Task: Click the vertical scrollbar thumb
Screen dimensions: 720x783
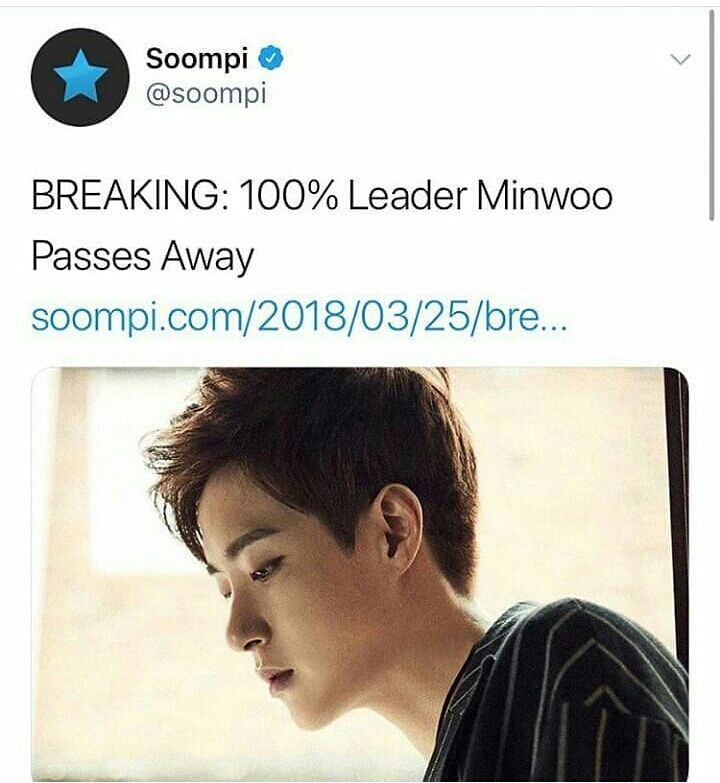Action: click(x=711, y=115)
